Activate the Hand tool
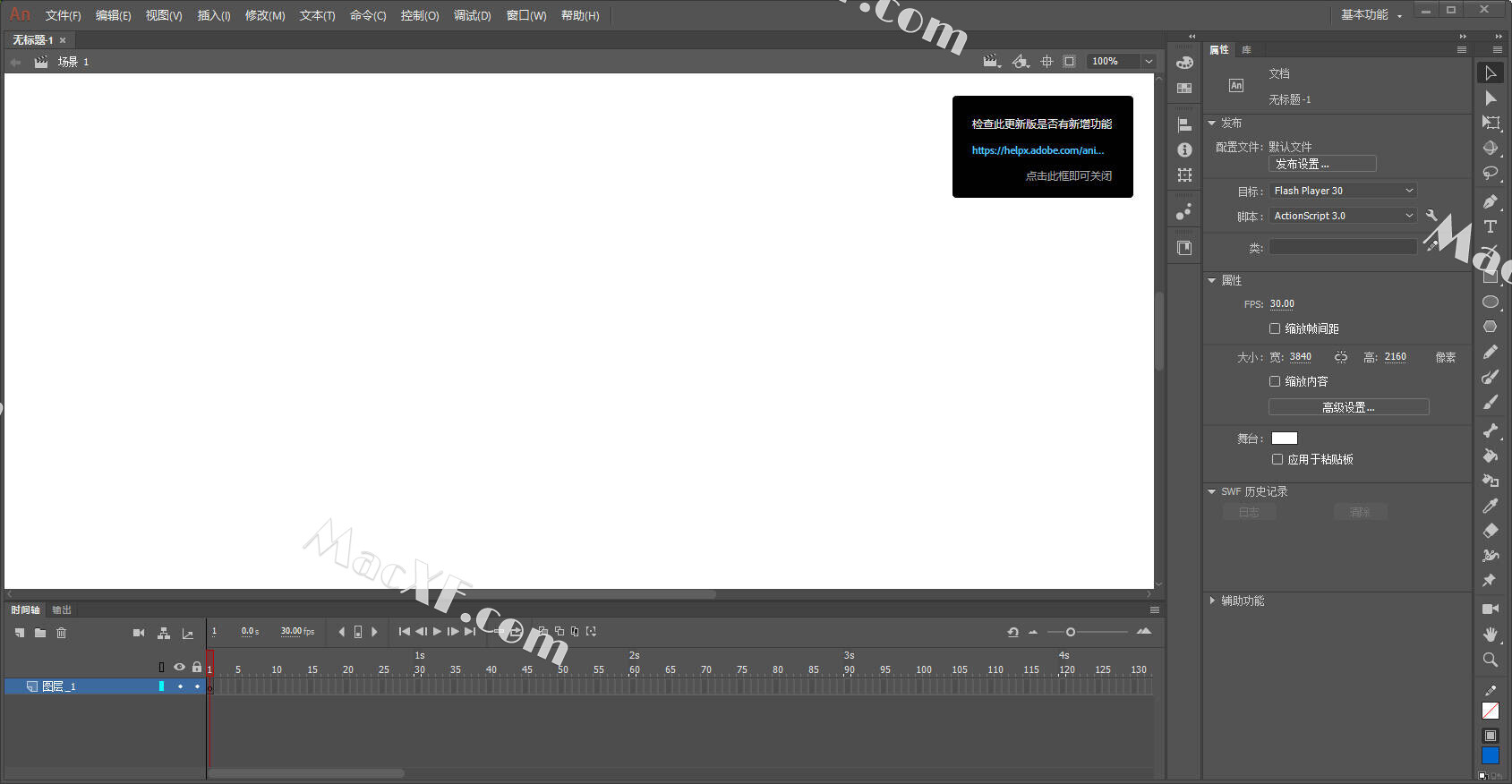The image size is (1512, 784). click(x=1491, y=634)
